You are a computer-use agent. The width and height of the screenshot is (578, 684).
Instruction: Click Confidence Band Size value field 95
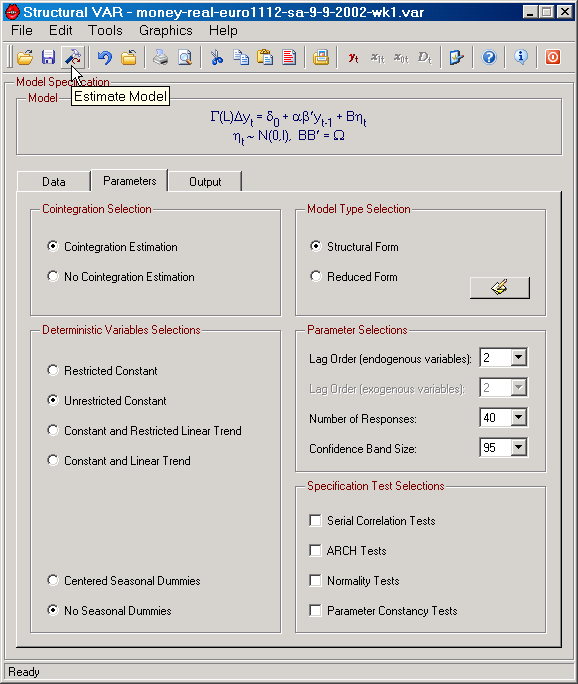coord(496,448)
